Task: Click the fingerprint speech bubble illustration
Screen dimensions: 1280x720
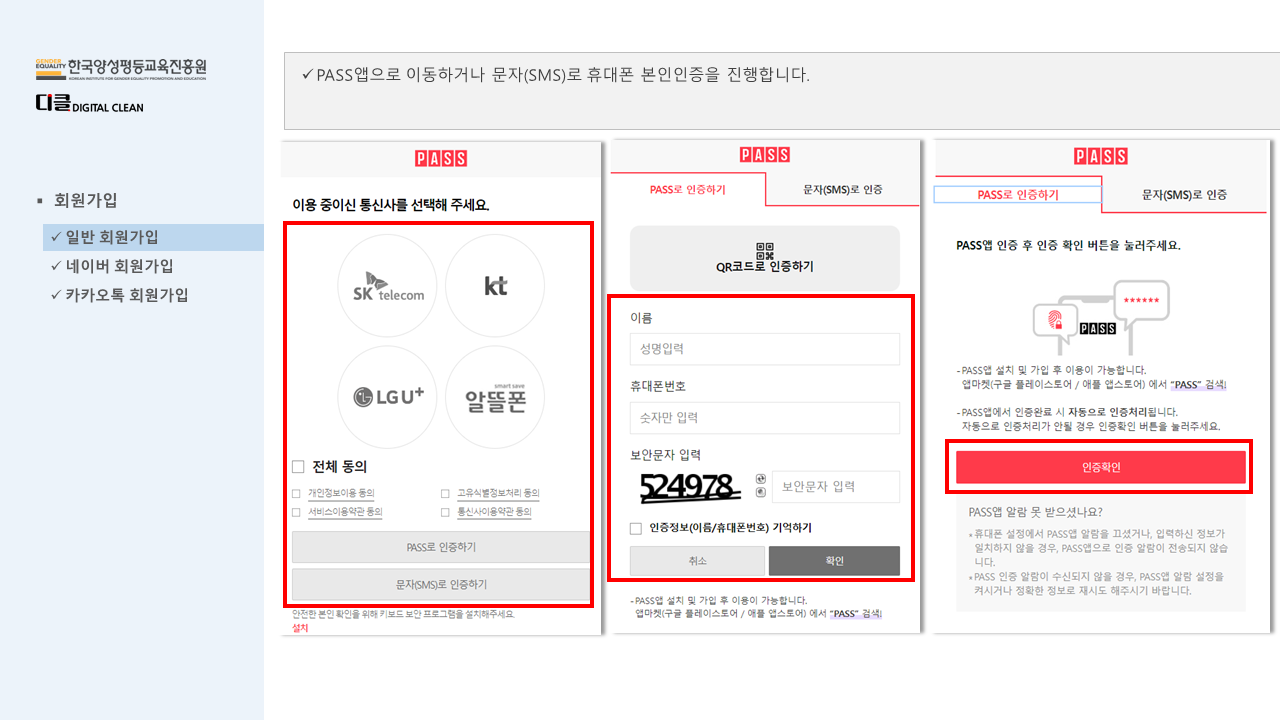Action: 1054,320
